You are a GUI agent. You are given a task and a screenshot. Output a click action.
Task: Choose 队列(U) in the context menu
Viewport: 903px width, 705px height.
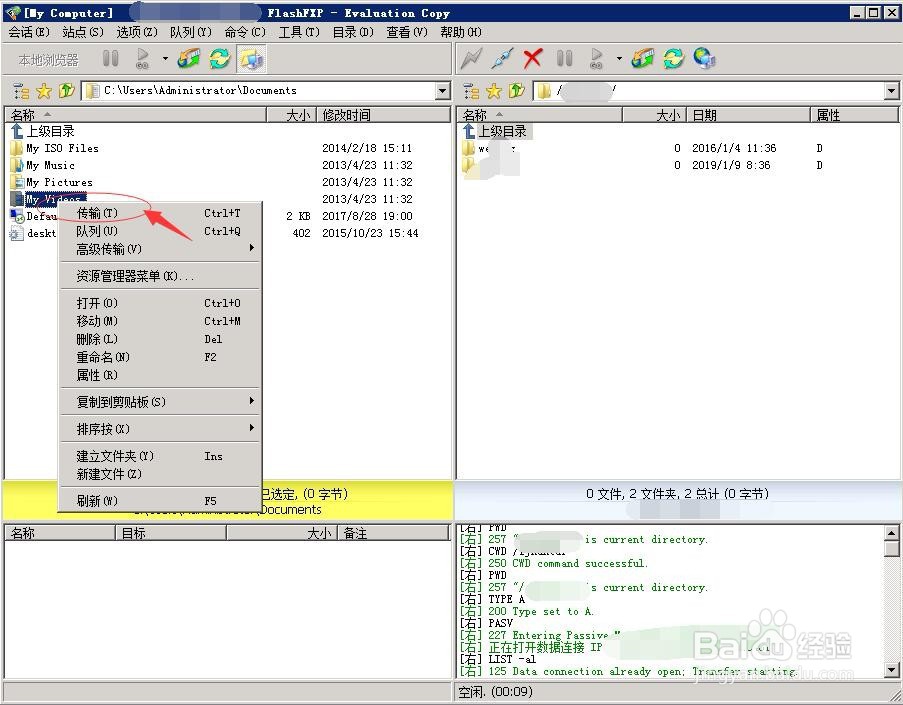point(160,231)
